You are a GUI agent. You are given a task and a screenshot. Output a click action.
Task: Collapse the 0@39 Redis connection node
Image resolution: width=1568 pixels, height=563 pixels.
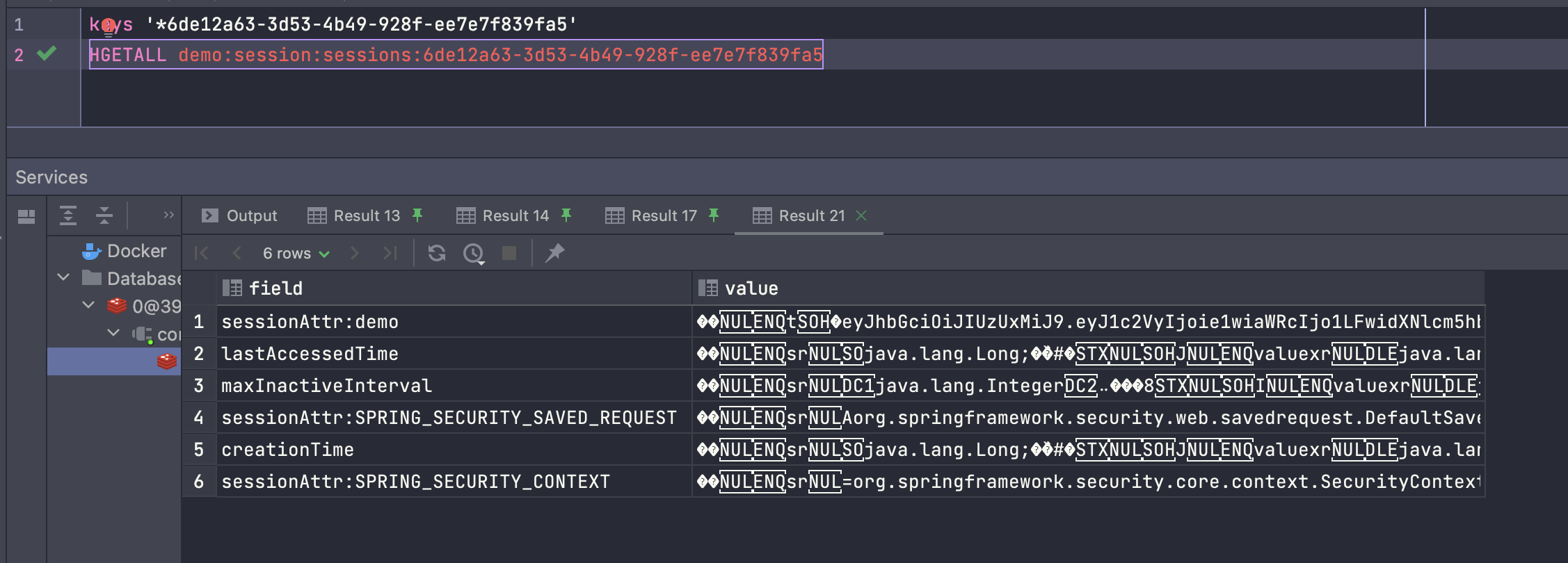pyautogui.click(x=88, y=305)
